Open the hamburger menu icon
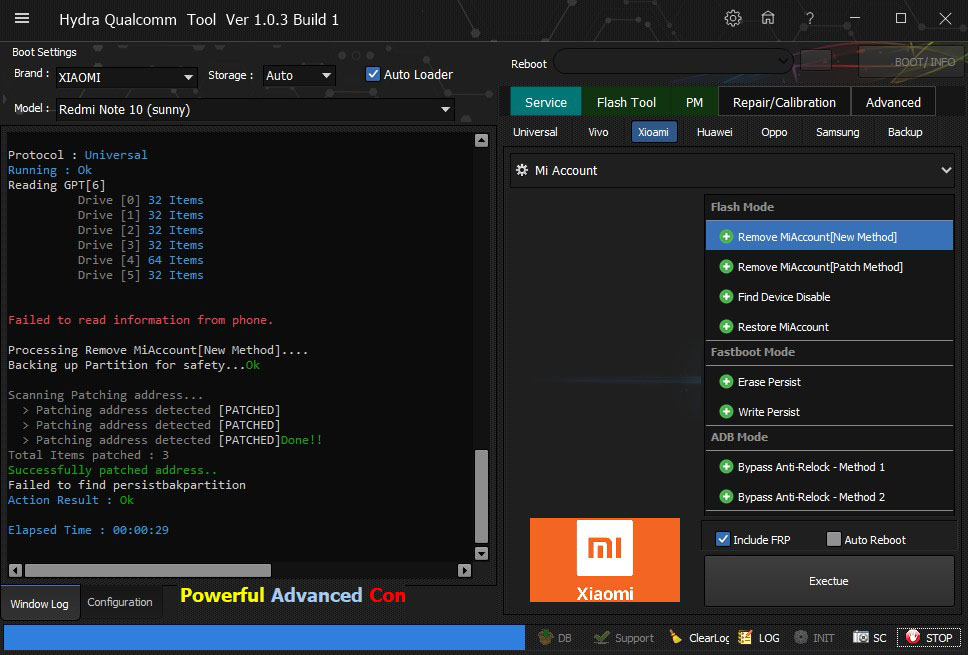968x655 pixels. [x=22, y=19]
